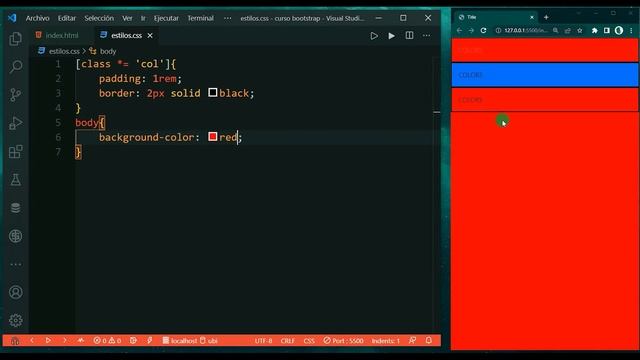This screenshot has width=640, height=360.
Task: Reload the browser page
Action: click(x=483, y=30)
